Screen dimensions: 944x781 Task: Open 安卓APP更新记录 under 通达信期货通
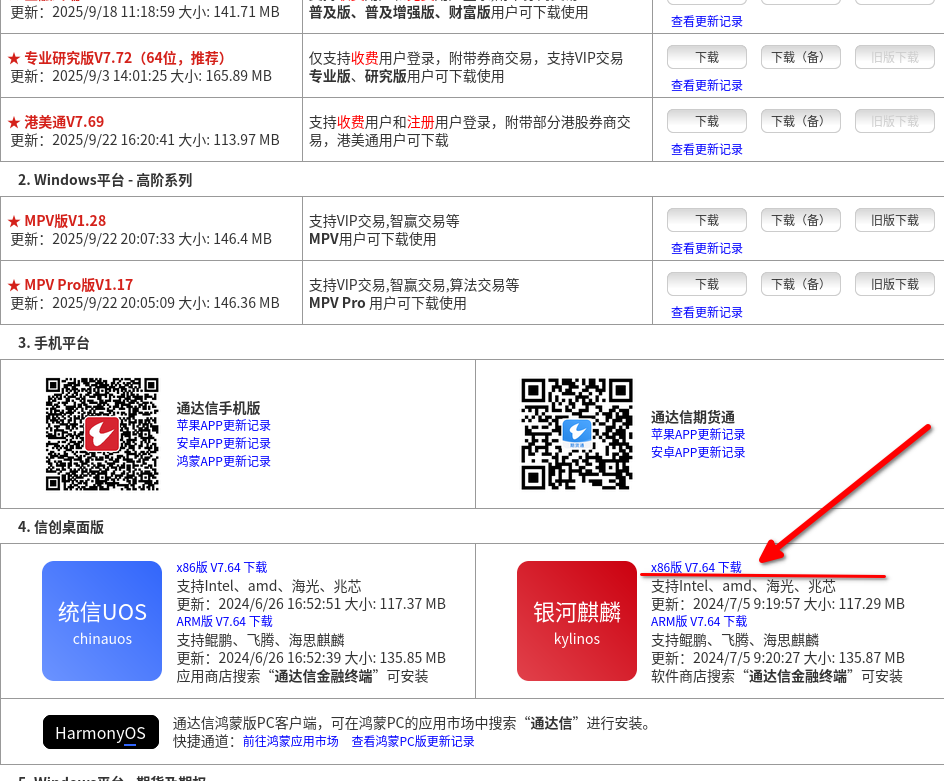click(x=698, y=452)
